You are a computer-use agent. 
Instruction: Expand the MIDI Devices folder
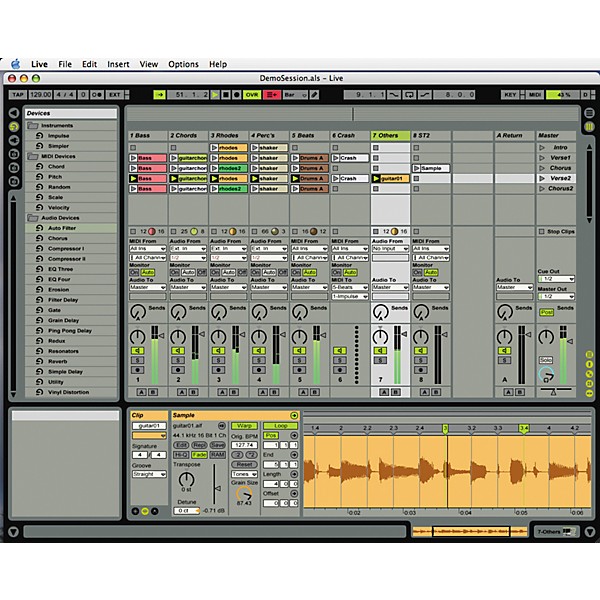click(x=33, y=156)
